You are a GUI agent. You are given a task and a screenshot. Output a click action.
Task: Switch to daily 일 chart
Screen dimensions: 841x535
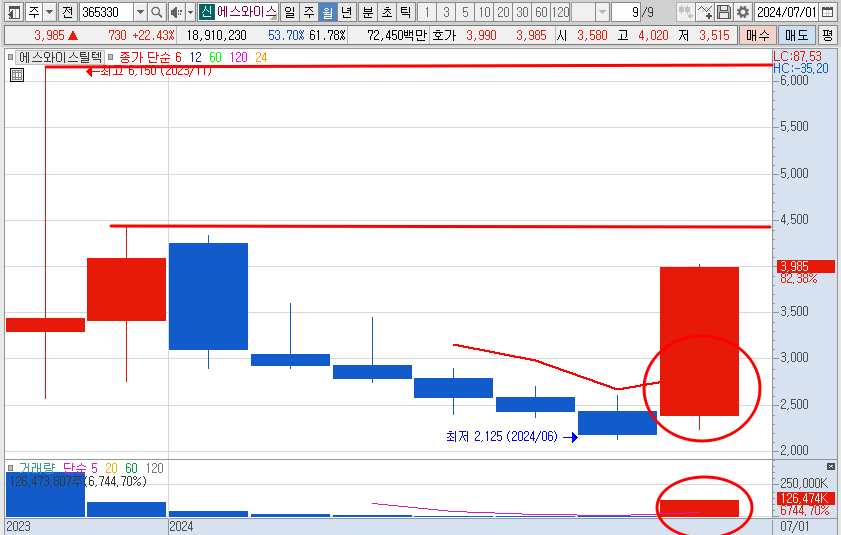(289, 12)
